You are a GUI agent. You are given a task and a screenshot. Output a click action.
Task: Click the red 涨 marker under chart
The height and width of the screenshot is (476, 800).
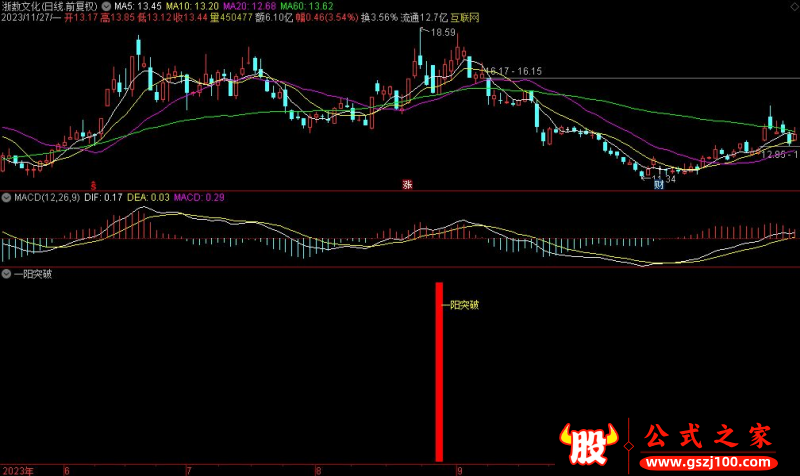pos(407,185)
